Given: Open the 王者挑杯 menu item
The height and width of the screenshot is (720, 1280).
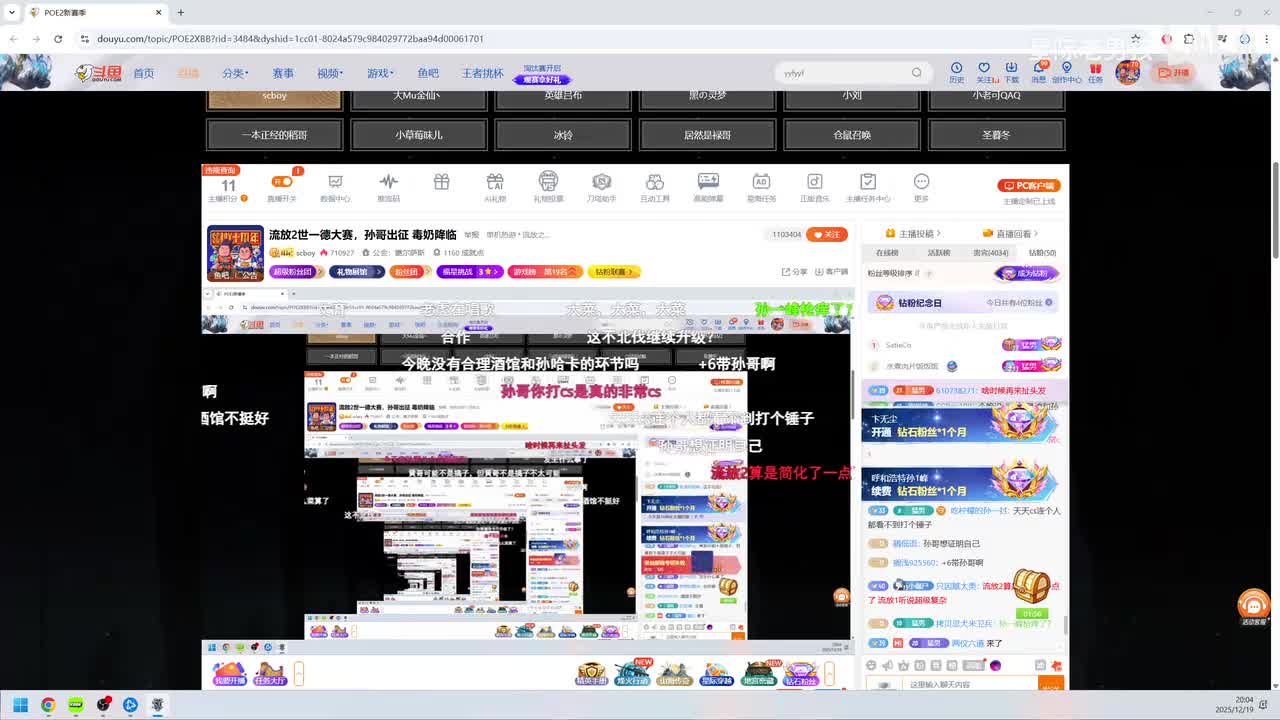Looking at the screenshot, I should [483, 73].
